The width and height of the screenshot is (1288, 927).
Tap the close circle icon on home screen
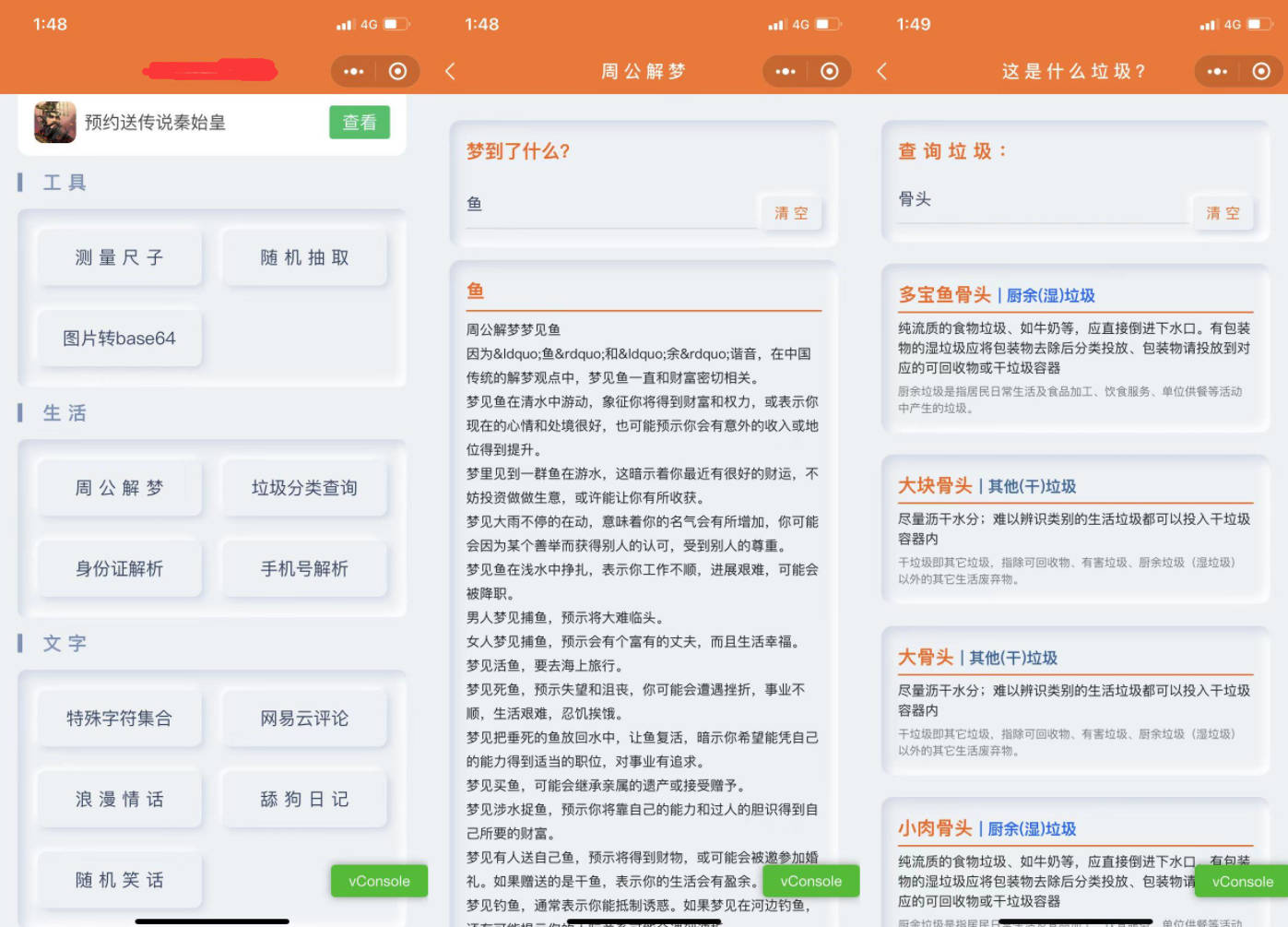(x=397, y=71)
